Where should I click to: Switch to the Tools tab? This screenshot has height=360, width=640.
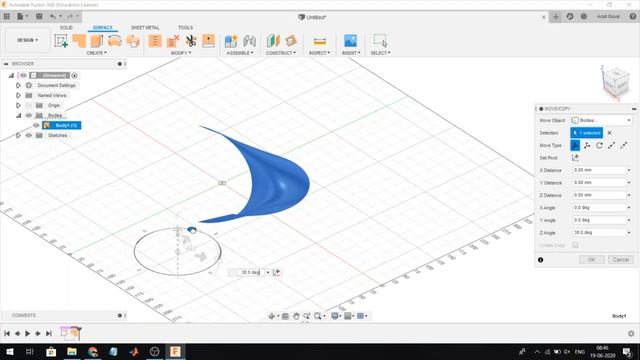point(185,27)
